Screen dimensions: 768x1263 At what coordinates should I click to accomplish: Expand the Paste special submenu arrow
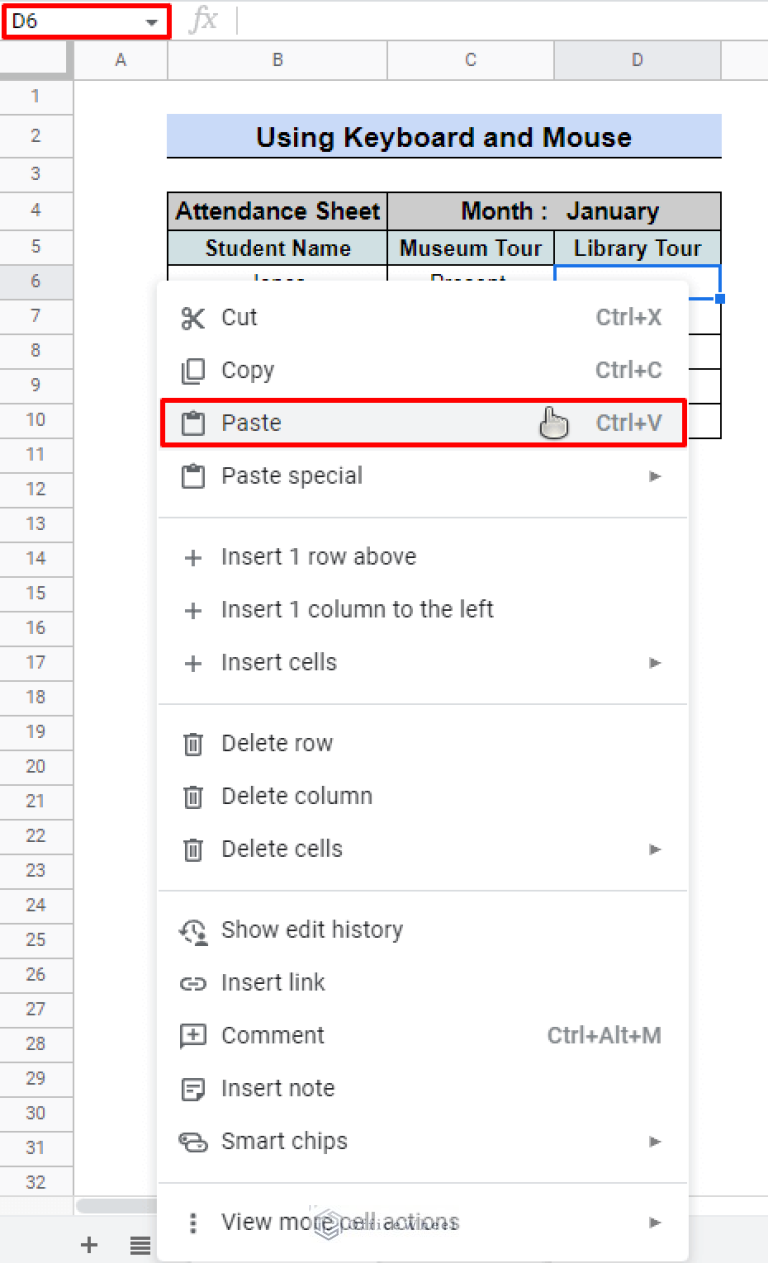click(655, 476)
